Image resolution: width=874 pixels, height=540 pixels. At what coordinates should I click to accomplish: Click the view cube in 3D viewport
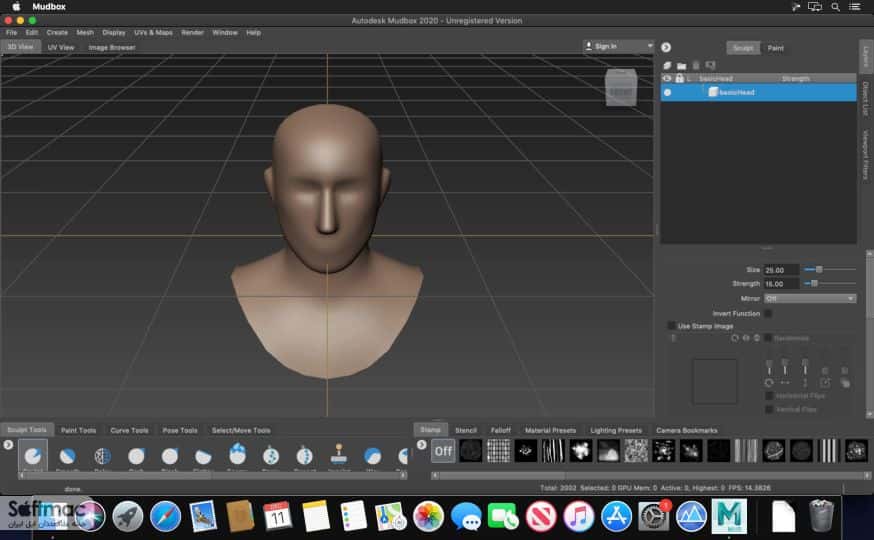tap(621, 87)
